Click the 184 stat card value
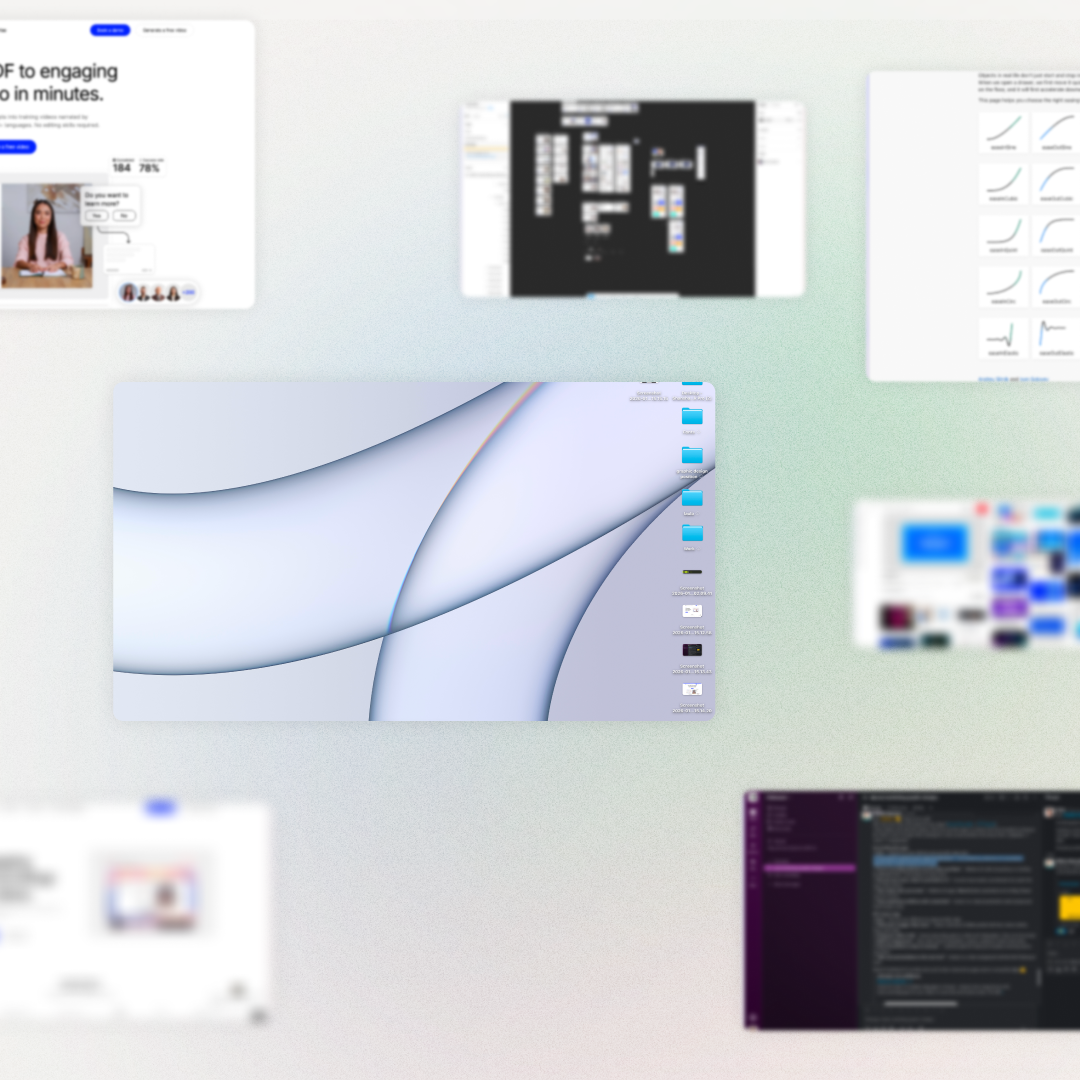This screenshot has height=1080, width=1080. coord(122,167)
